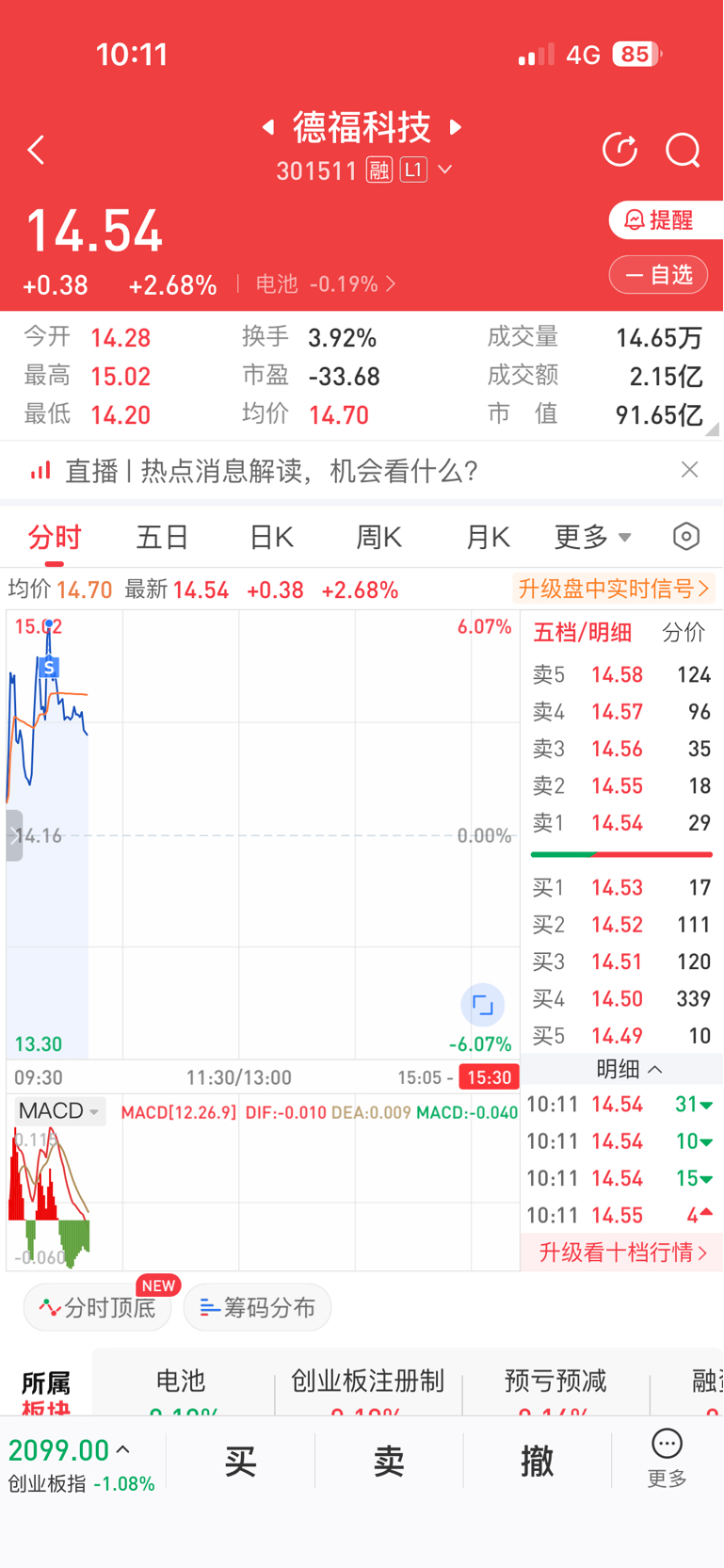Tap the battery indicator in status bar
This screenshot has height=1568, width=724.
(x=637, y=54)
